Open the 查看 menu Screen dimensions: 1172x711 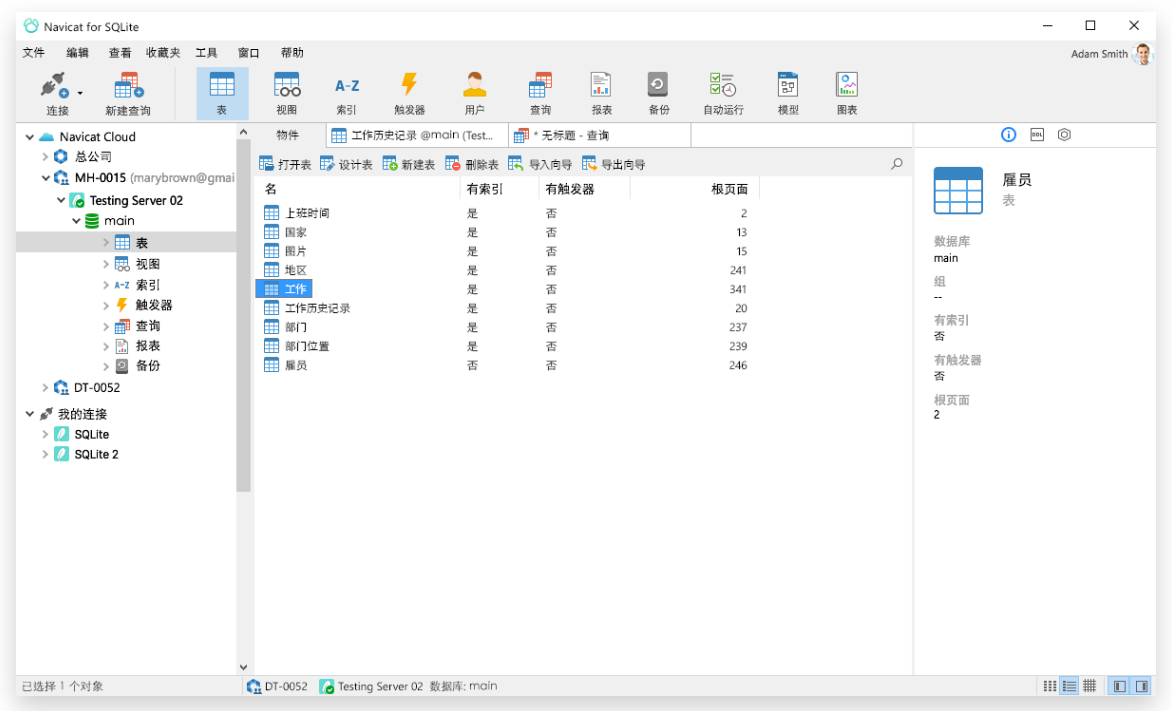click(x=120, y=52)
